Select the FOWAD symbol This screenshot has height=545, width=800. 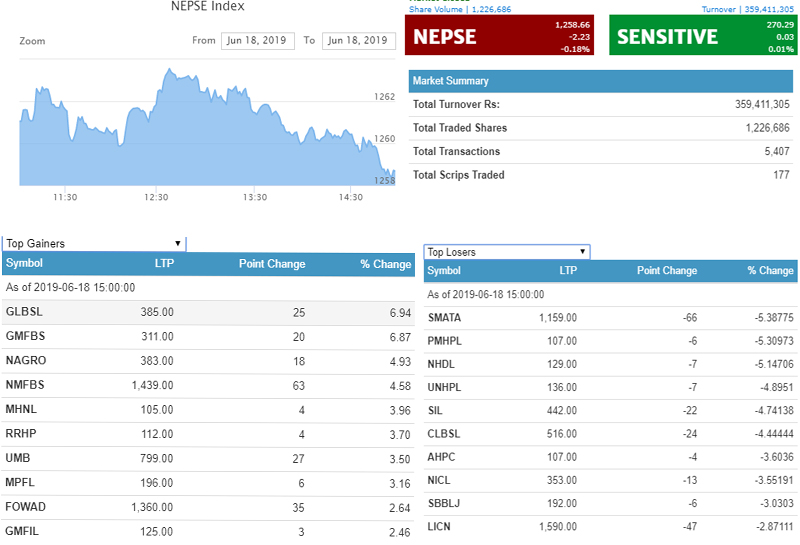tap(26, 507)
